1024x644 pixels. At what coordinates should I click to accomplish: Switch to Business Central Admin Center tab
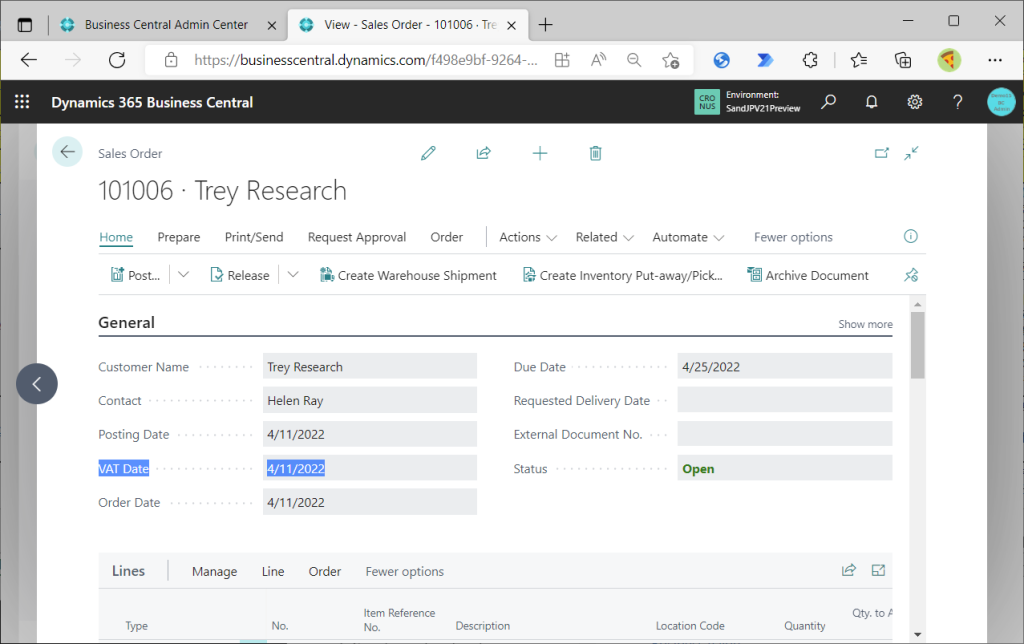tap(166, 25)
